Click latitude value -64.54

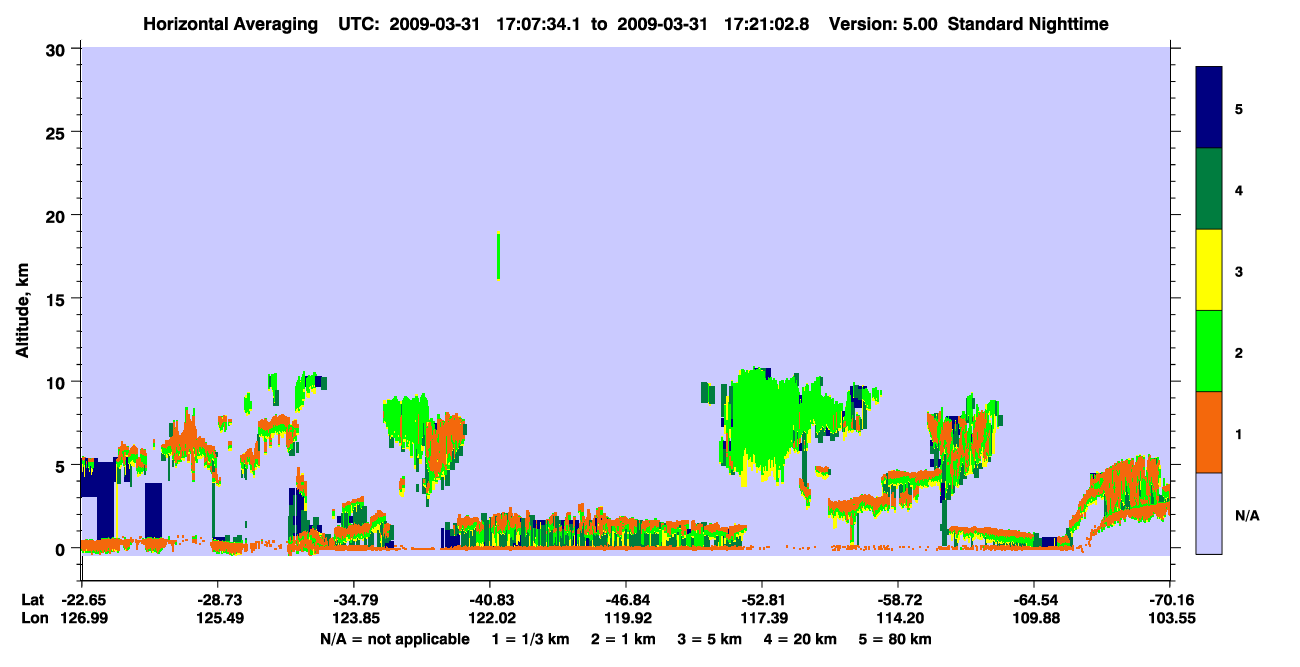coord(1033,600)
